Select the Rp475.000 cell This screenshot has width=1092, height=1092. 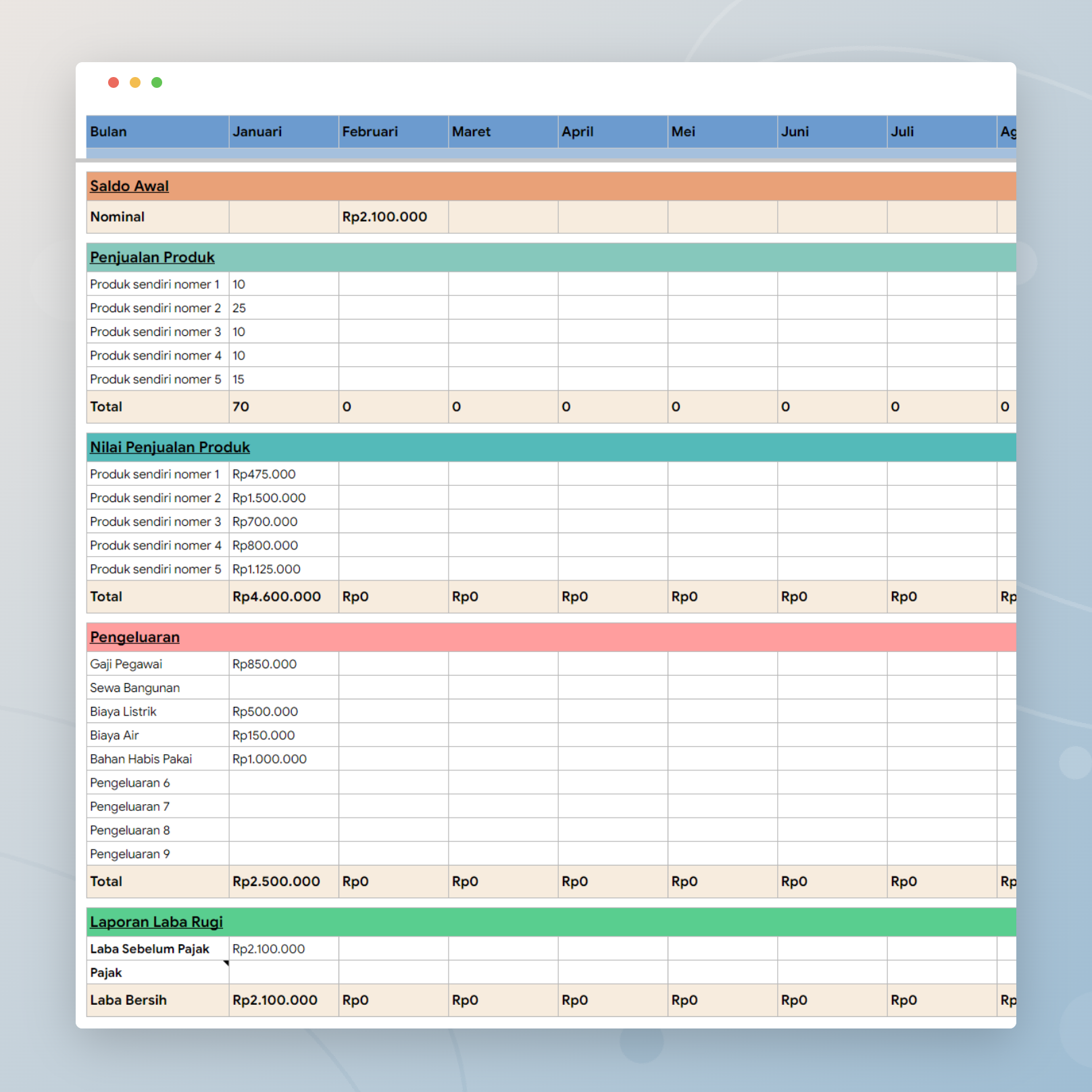pos(284,474)
